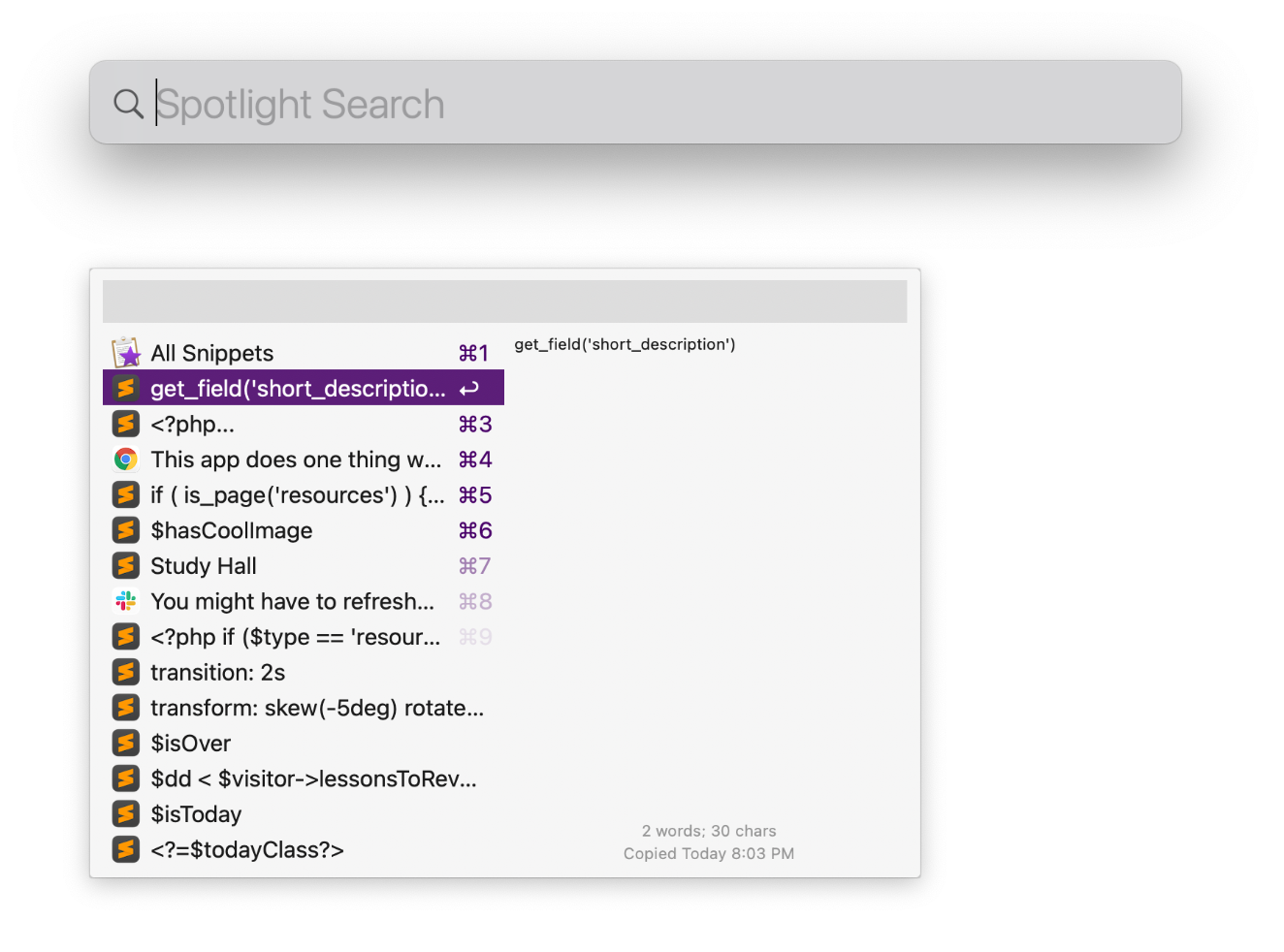This screenshot has width=1284, height=952.
Task: Click Sublime icon next to <?php...
Action: (126, 424)
